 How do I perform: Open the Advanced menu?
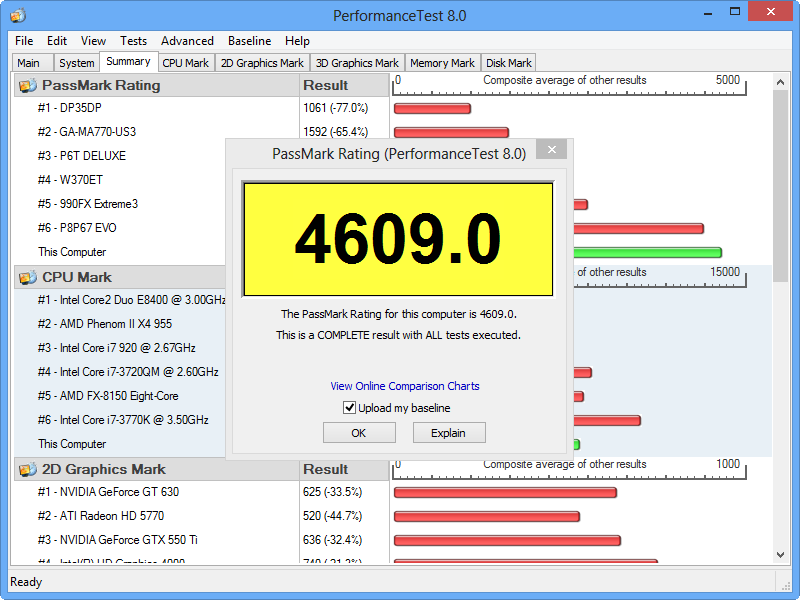pos(187,41)
